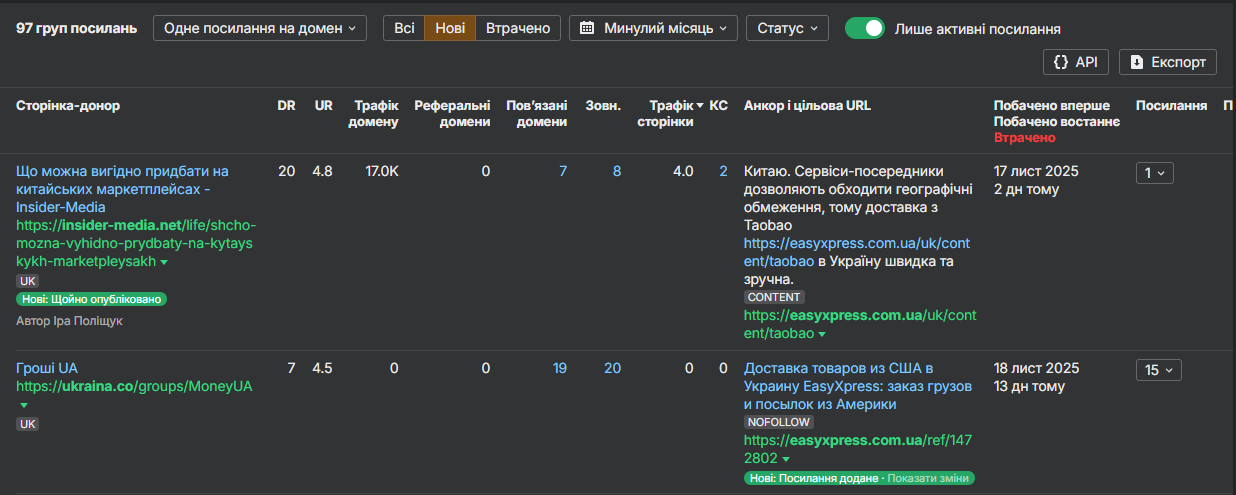Sort by the DR column header

[x=286, y=105]
